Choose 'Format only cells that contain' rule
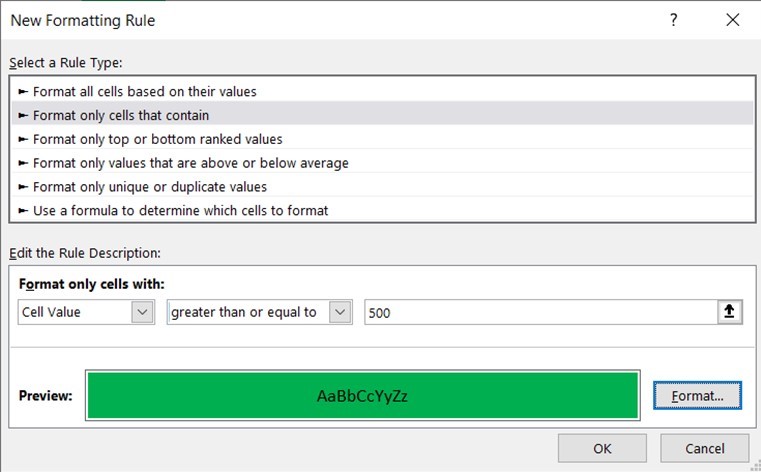This screenshot has width=761, height=472. 121,115
